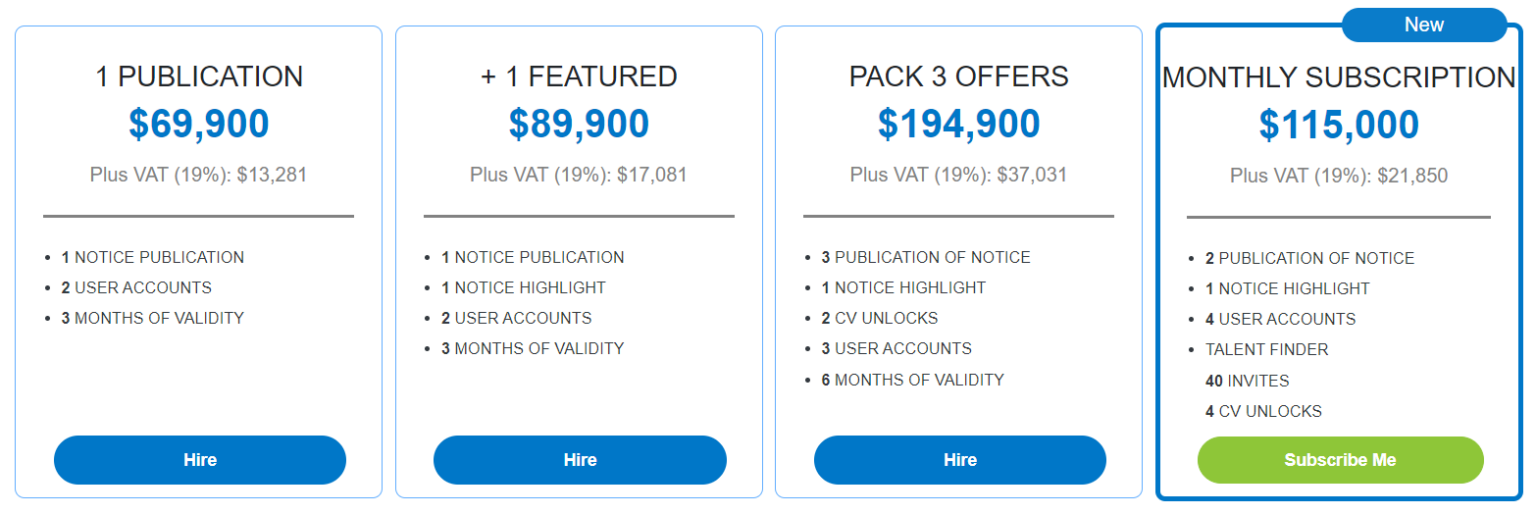Click 6 MONTHS OF VALIDITY item
1536x514 pixels.
point(912,380)
